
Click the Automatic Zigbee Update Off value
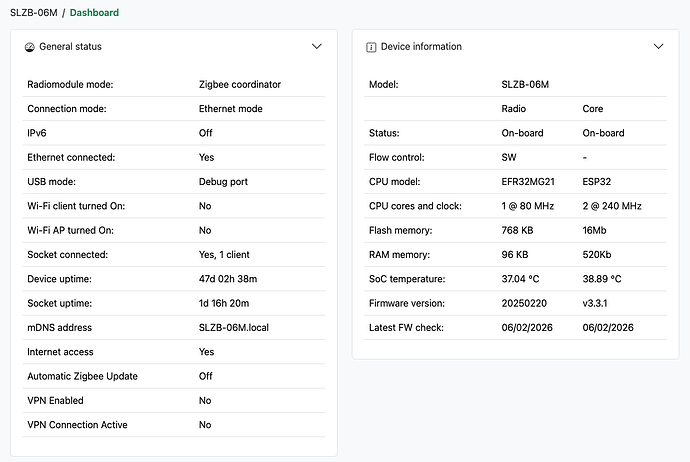pos(206,376)
